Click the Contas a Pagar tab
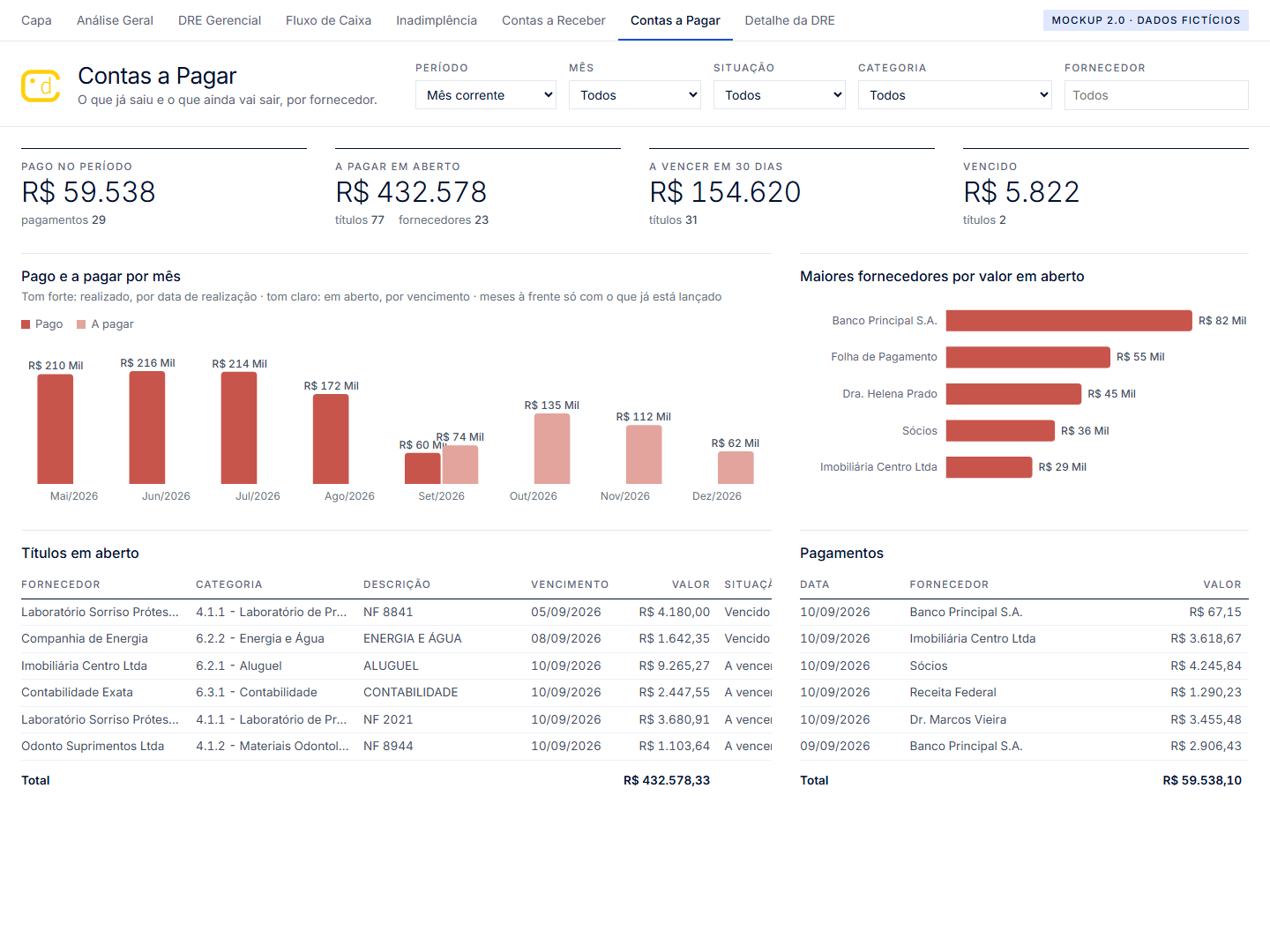 pyautogui.click(x=676, y=20)
